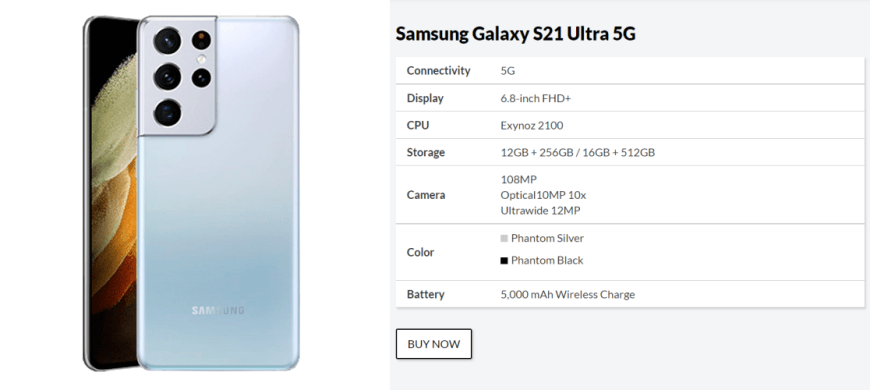The width and height of the screenshot is (870, 390).
Task: Select the Phantom Black color swatch
Action: [504, 261]
